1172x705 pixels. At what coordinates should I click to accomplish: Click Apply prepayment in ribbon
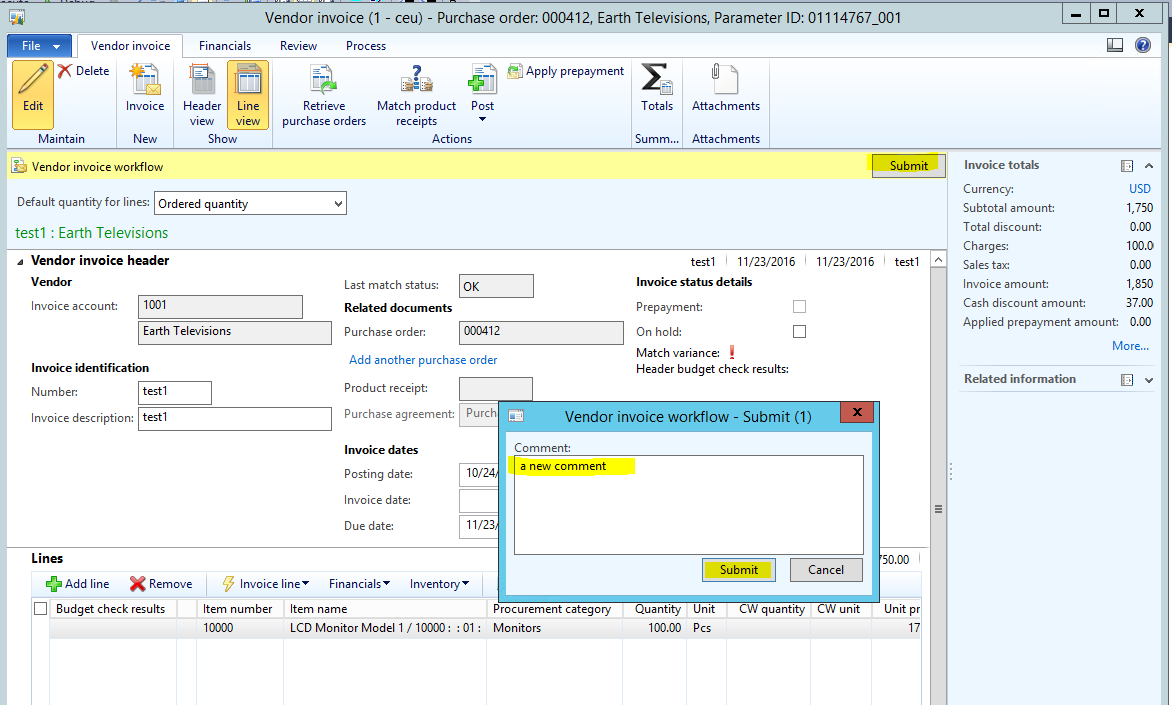click(x=565, y=71)
